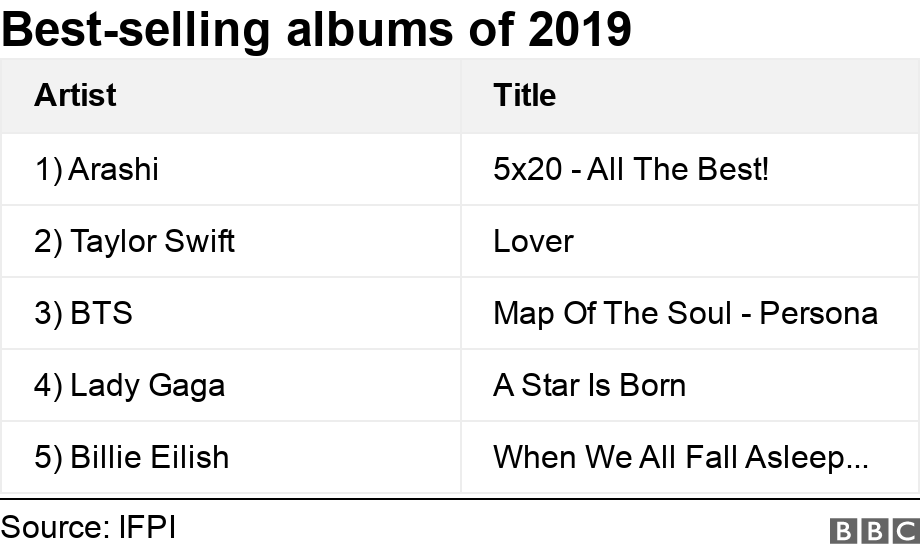The image size is (920, 554).
Task: Select the Lady Gaga artist cell
Action: coord(129,385)
